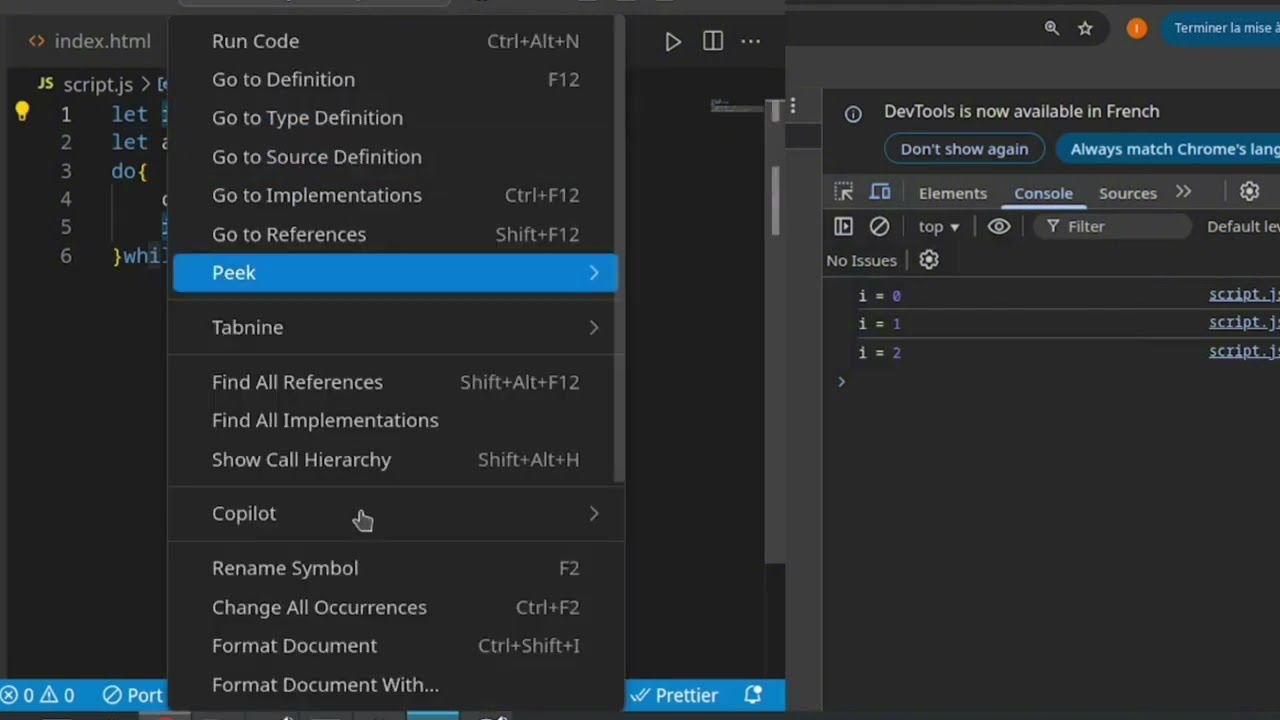Image resolution: width=1280 pixels, height=720 pixels.
Task: Click the Run Code play icon in editor toolbar
Action: point(673,41)
